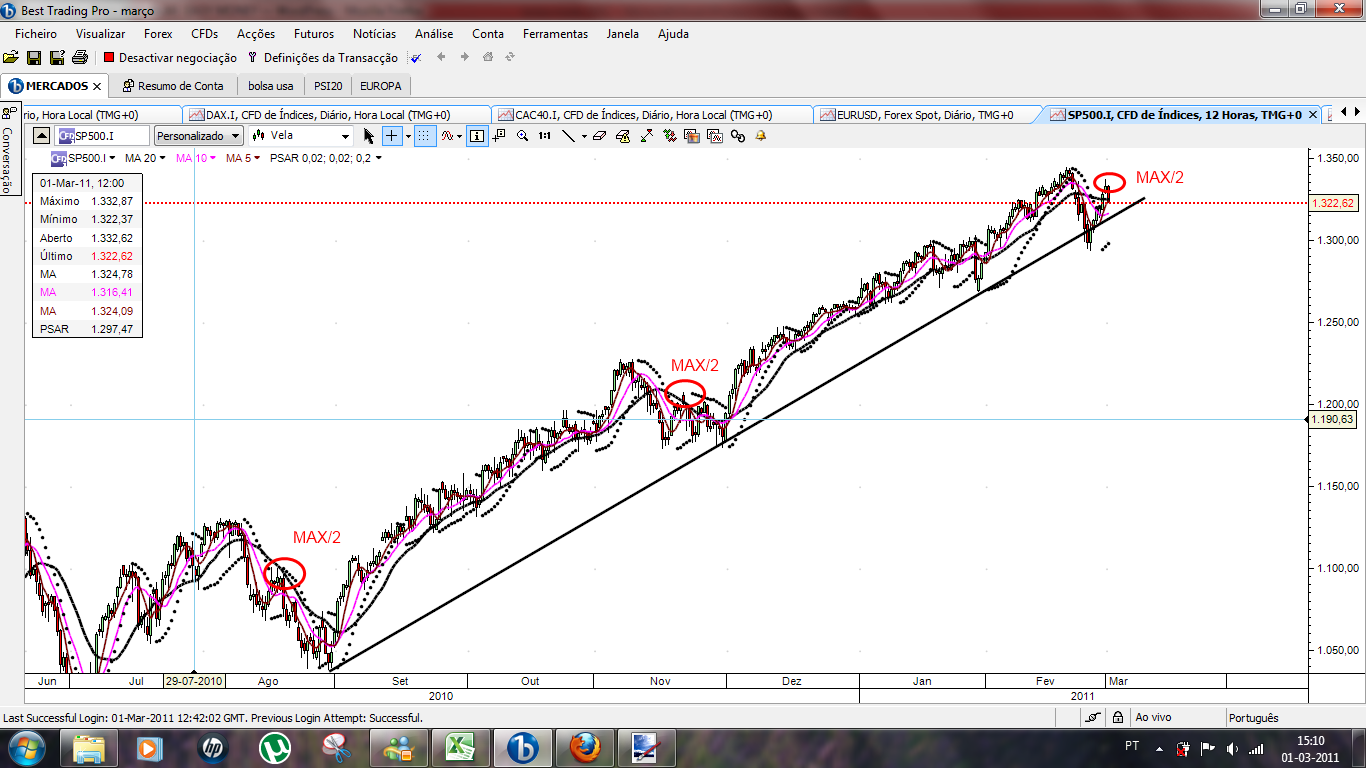
Task: Click the erase-all eraser with warning icon
Action: point(622,136)
